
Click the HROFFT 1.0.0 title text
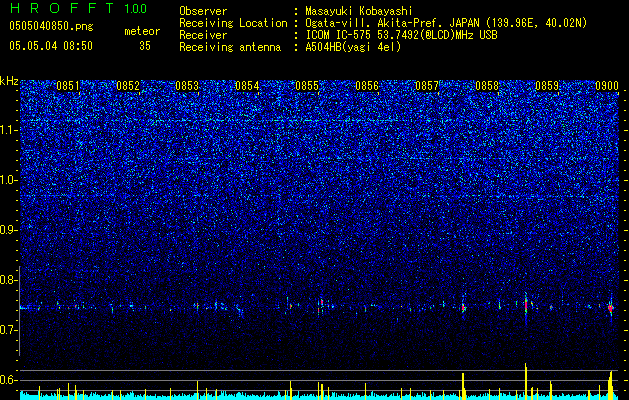78,8
